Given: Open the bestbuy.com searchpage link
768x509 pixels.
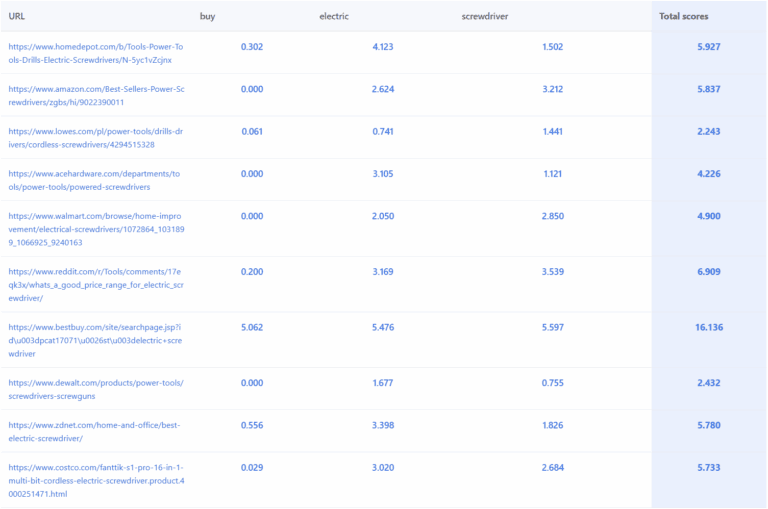Looking at the screenshot, I should pos(96,340).
